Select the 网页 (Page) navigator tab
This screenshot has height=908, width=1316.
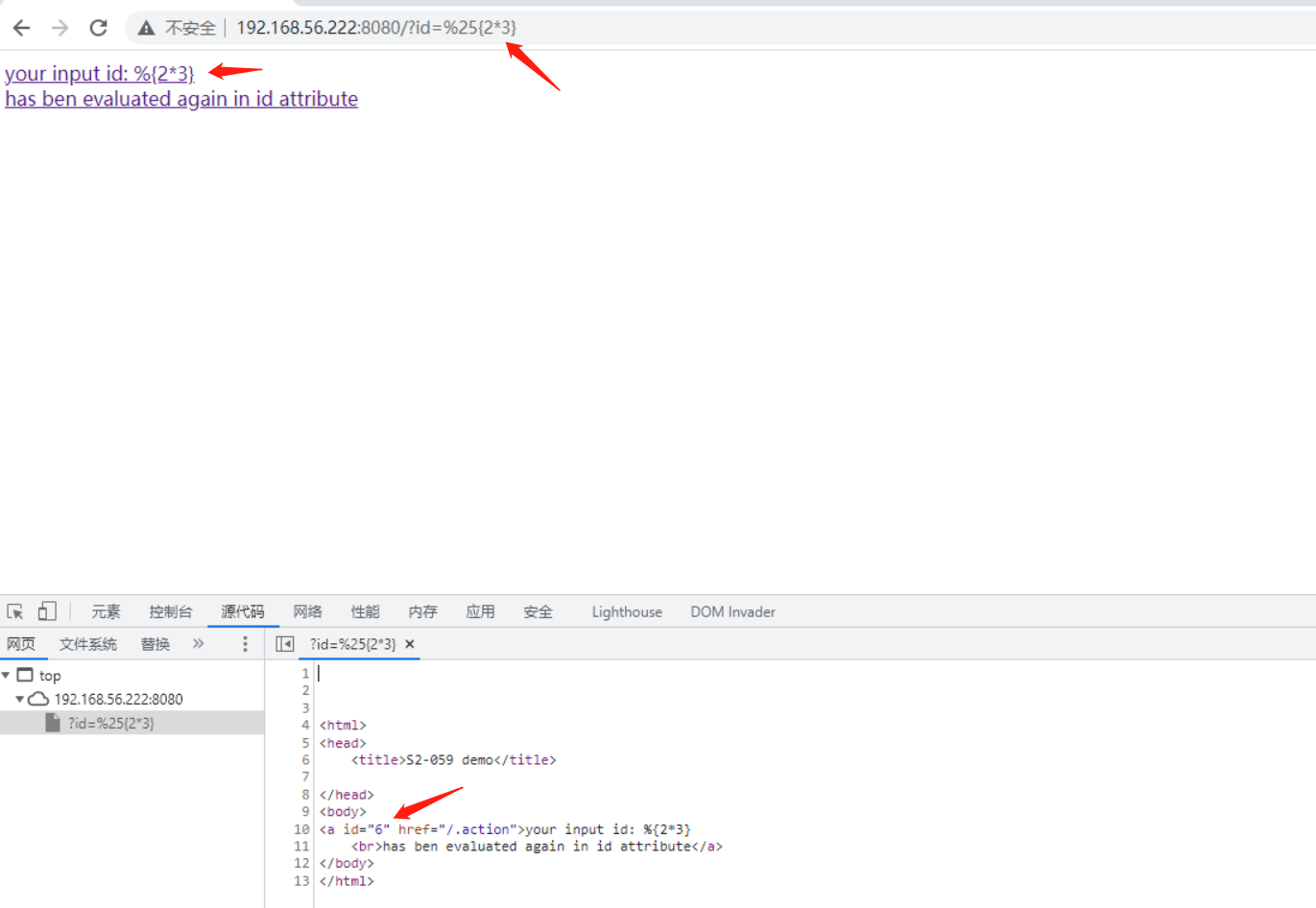(x=21, y=644)
